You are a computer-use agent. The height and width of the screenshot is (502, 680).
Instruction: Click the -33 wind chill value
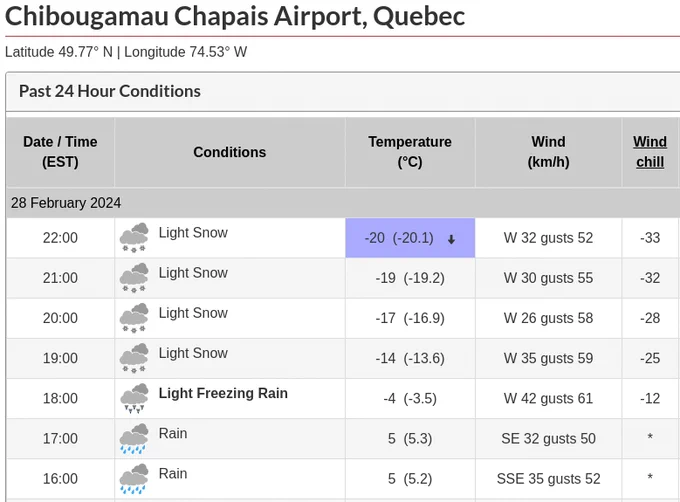(650, 238)
